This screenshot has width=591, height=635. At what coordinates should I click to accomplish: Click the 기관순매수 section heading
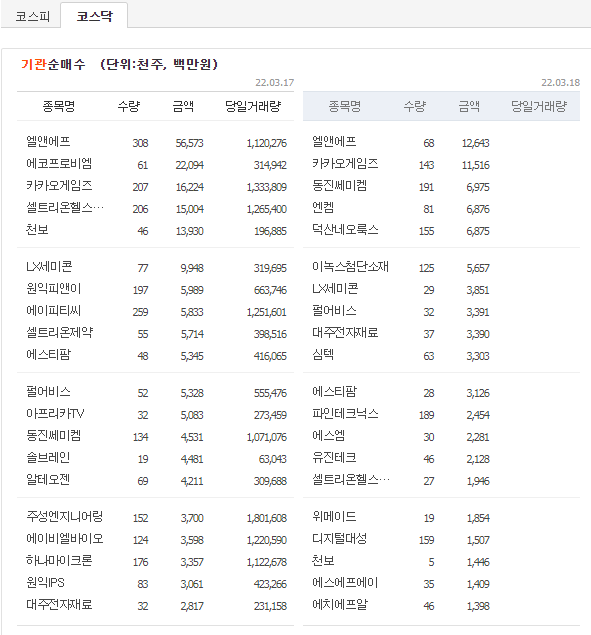[x=53, y=64]
